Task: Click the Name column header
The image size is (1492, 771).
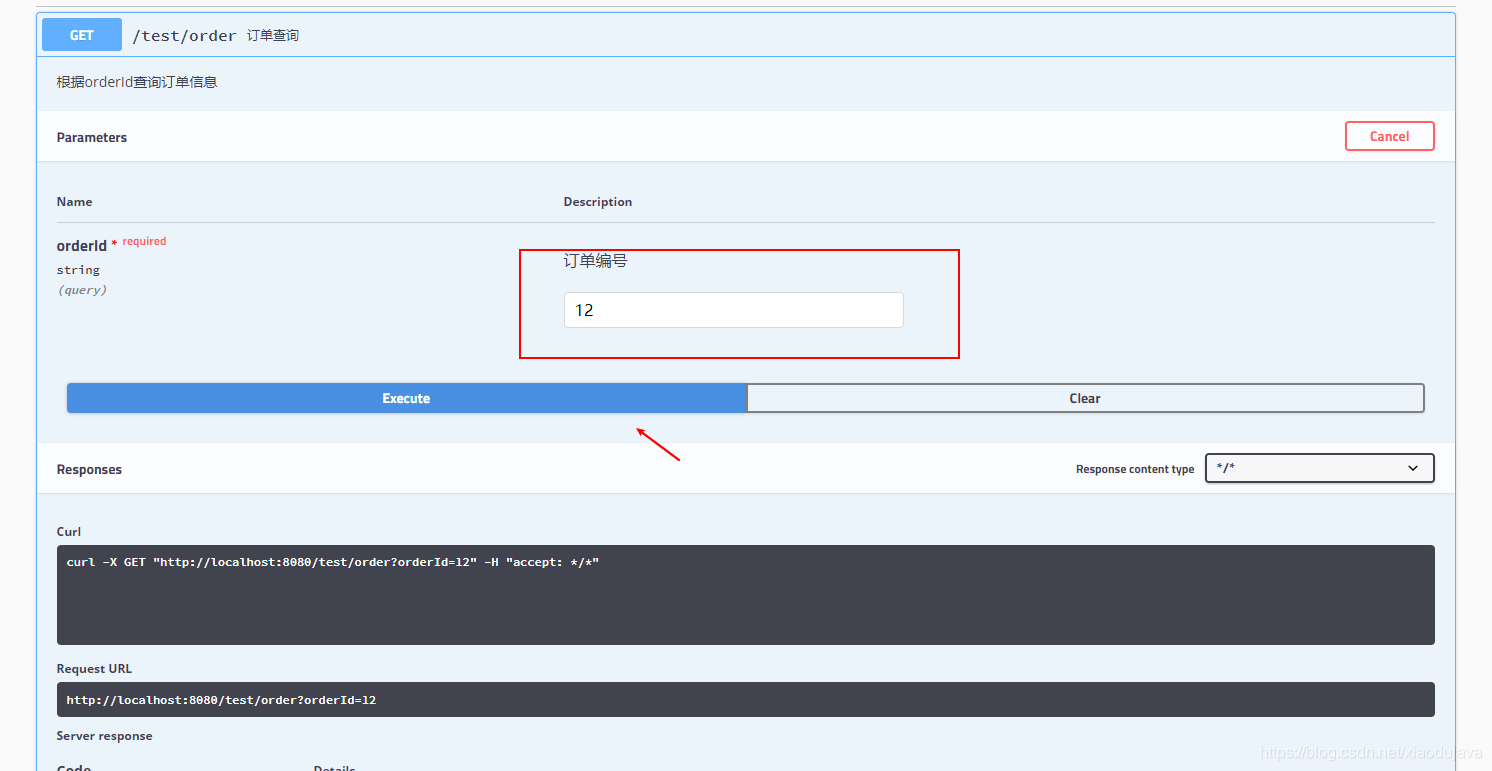Action: tap(74, 202)
